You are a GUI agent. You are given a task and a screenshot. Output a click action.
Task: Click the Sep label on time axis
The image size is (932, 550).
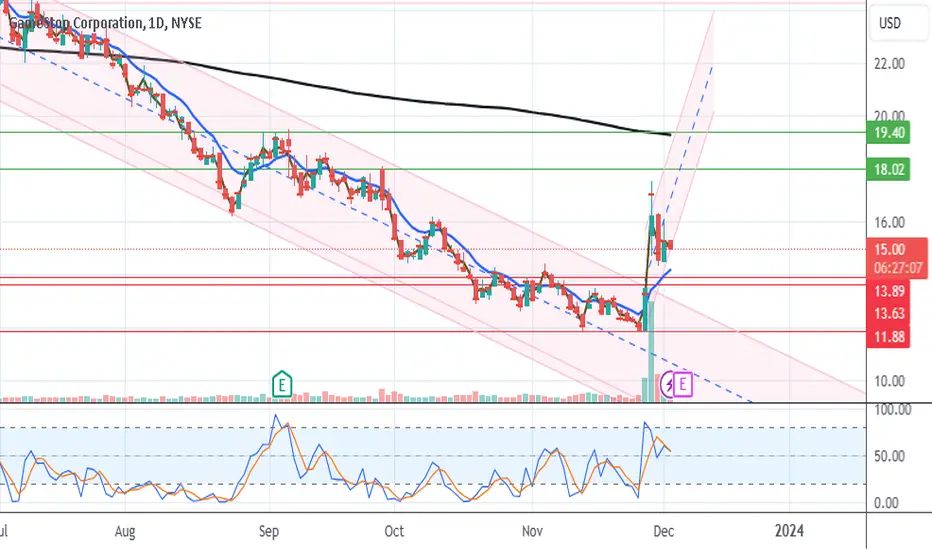pyautogui.click(x=269, y=530)
